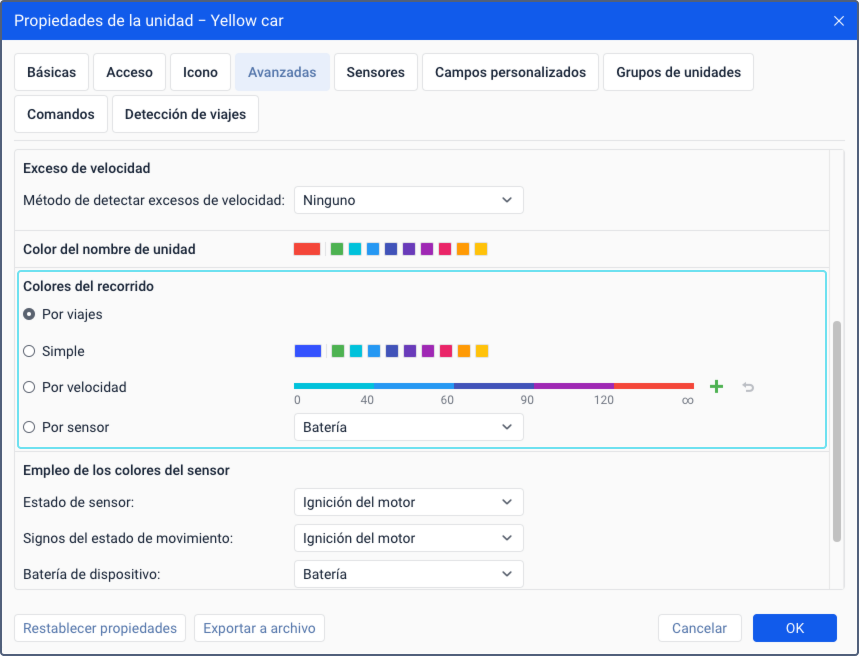Enable the Por sensor track color option
The width and height of the screenshot is (859, 656).
29,427
